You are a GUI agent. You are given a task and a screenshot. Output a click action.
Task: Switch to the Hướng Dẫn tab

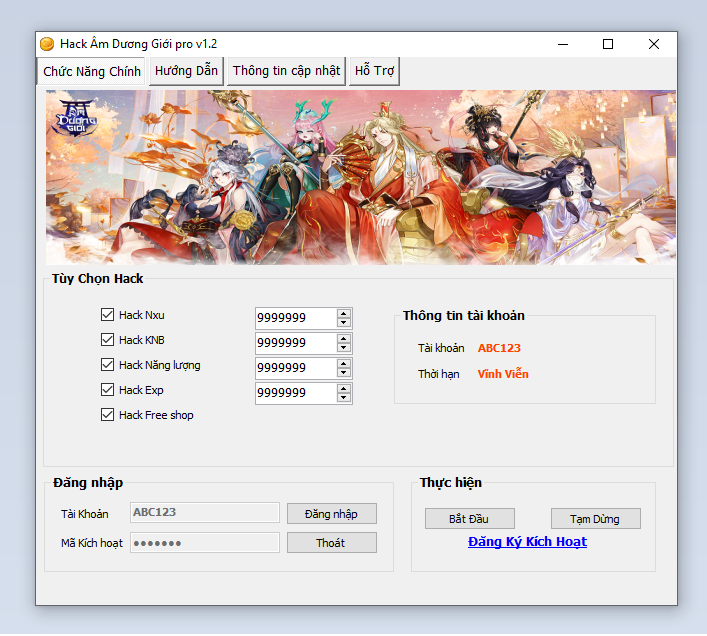pos(186,71)
